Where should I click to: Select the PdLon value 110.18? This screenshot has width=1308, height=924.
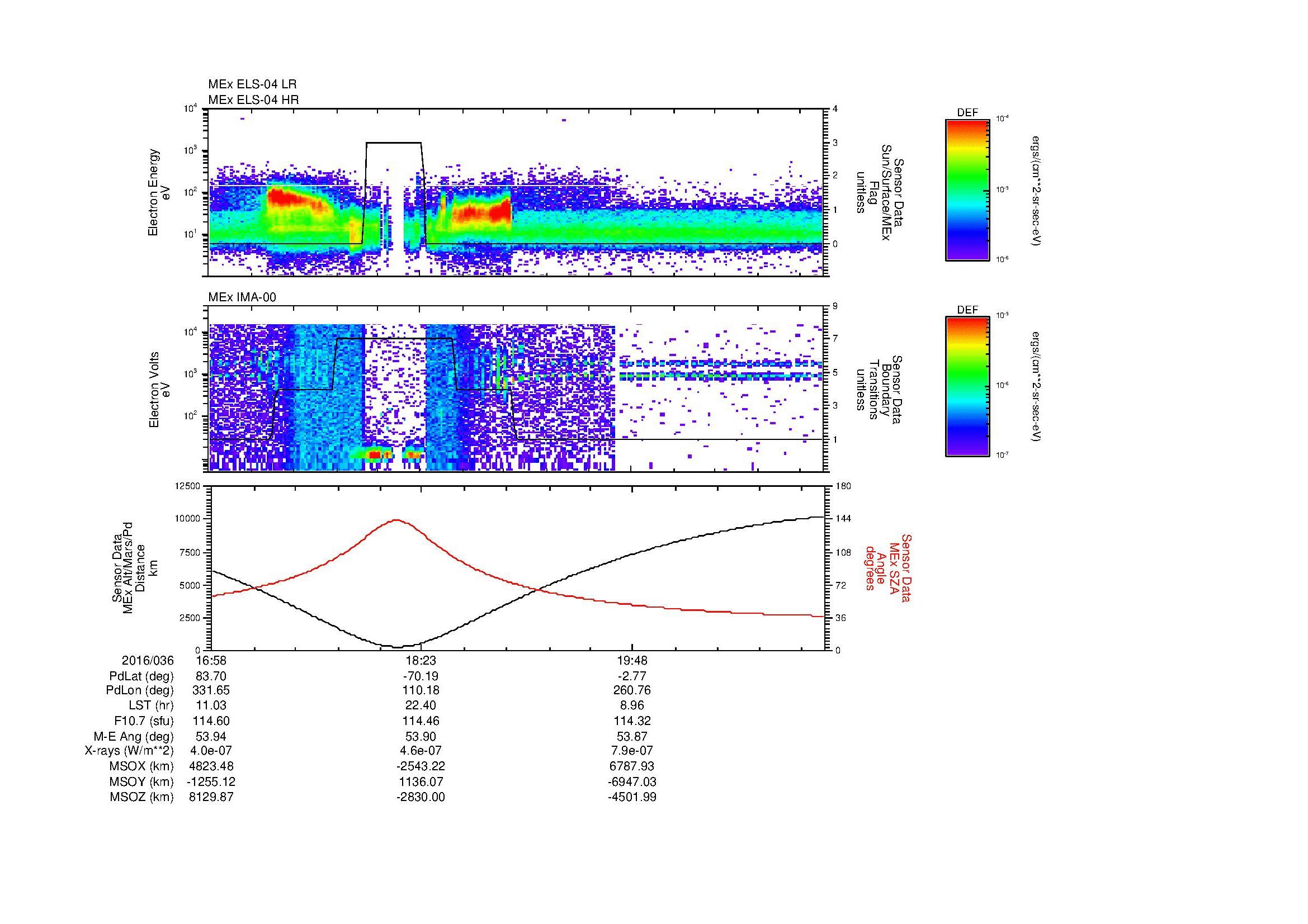pos(421,690)
